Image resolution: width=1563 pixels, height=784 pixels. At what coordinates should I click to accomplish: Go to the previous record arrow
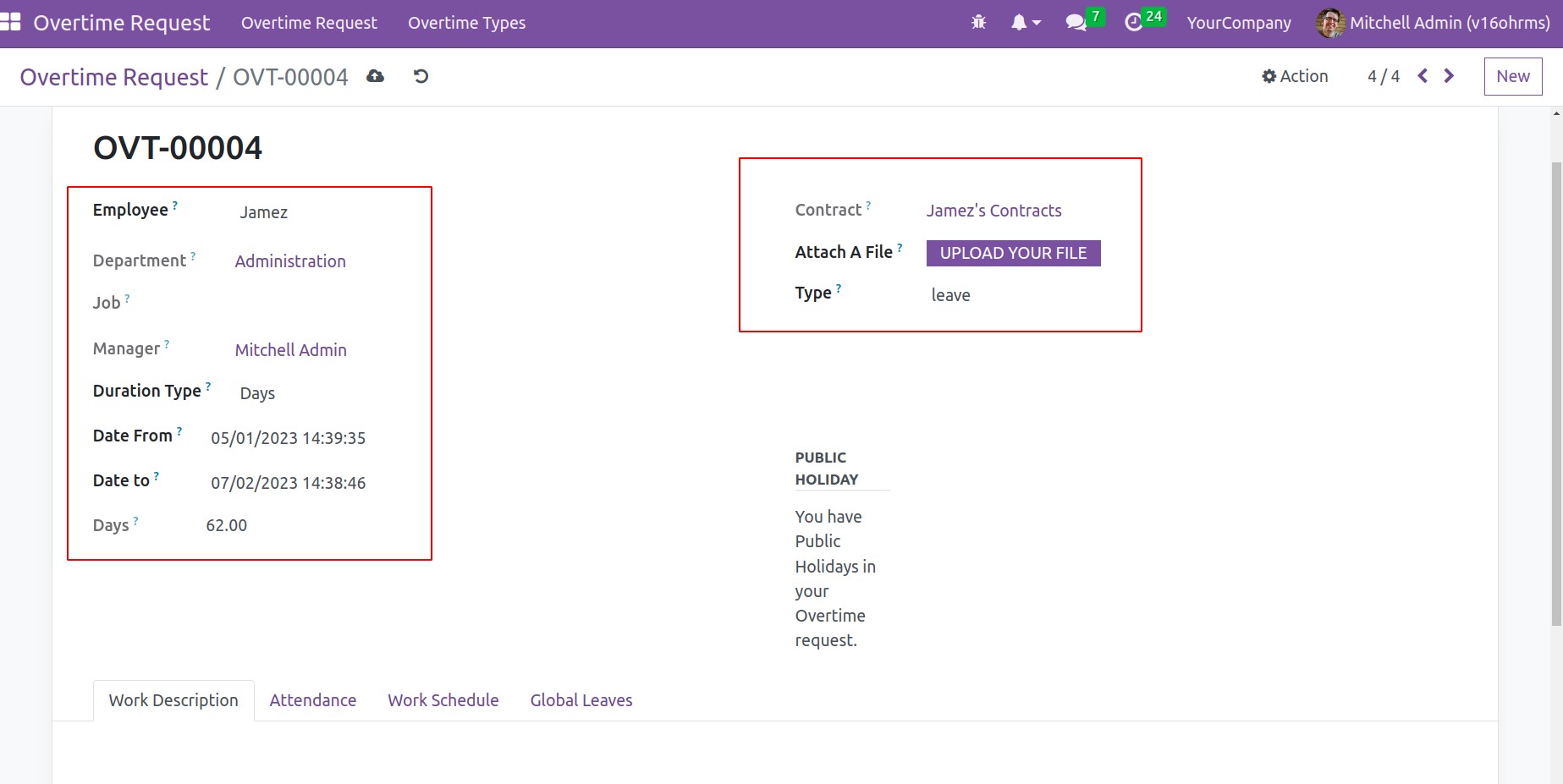click(x=1423, y=76)
